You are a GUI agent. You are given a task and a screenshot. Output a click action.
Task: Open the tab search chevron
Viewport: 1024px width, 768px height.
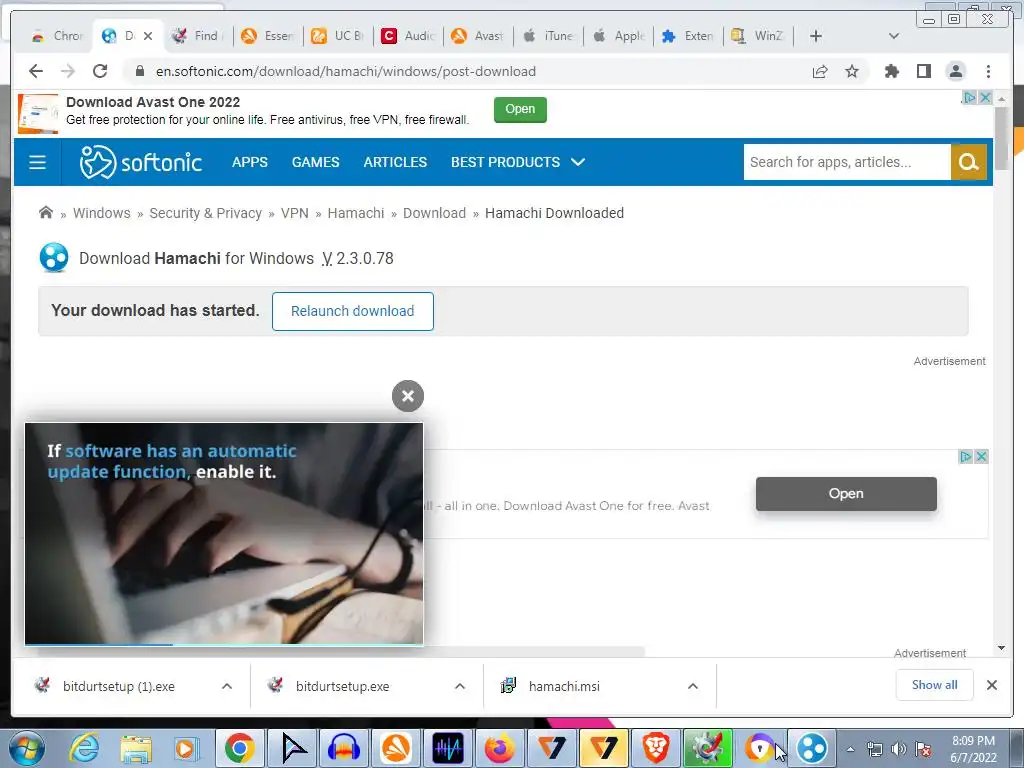[x=894, y=36]
